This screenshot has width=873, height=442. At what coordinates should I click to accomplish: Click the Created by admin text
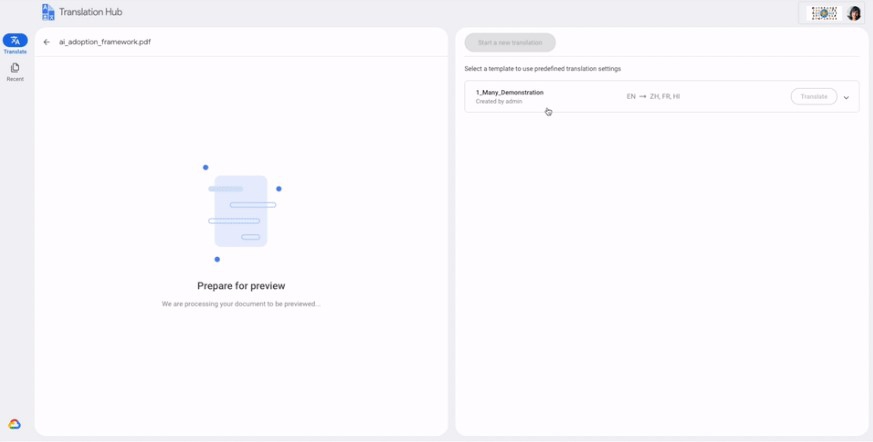click(499, 102)
